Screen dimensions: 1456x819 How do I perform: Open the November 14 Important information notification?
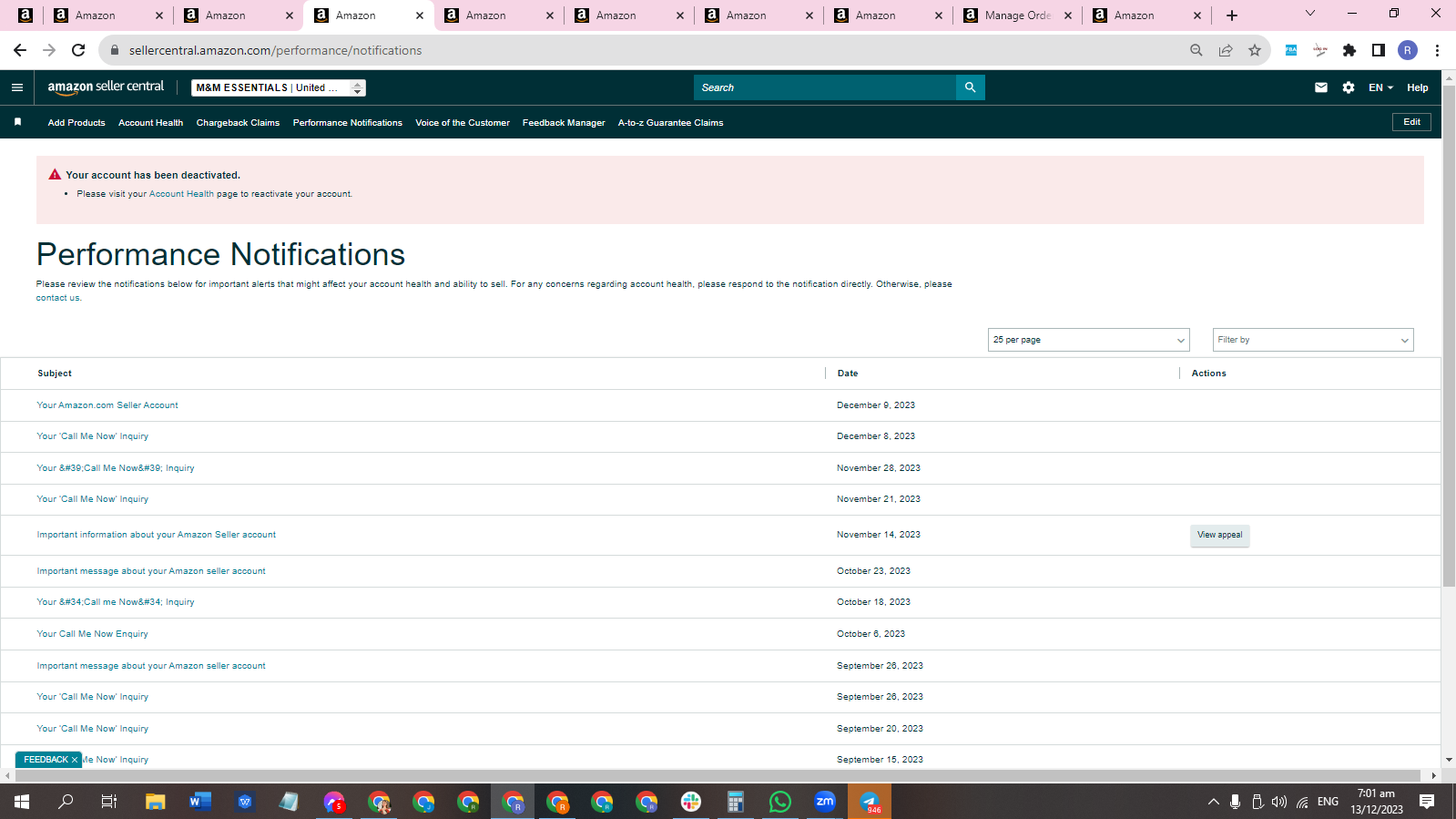point(156,535)
